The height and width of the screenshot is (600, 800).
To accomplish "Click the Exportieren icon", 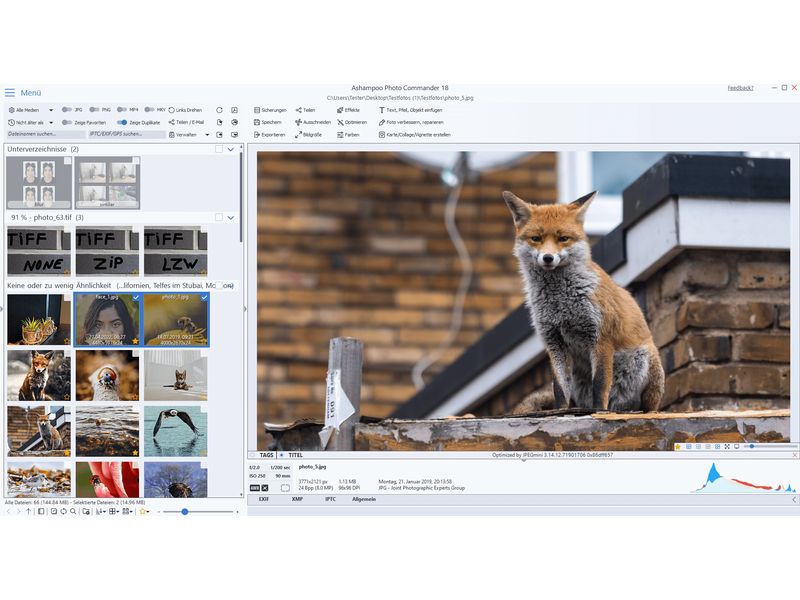I will [x=257, y=135].
